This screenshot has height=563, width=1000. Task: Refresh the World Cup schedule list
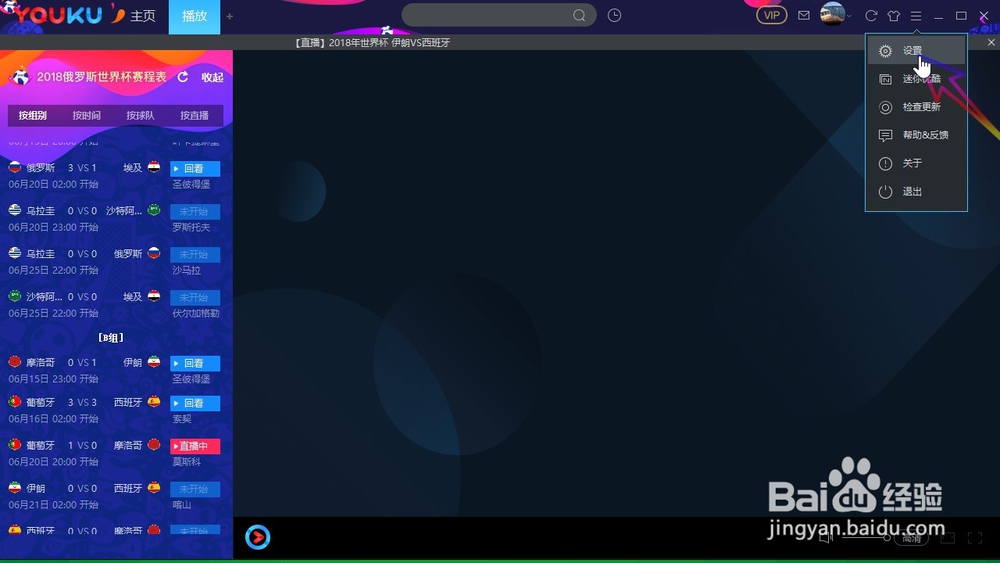183,77
